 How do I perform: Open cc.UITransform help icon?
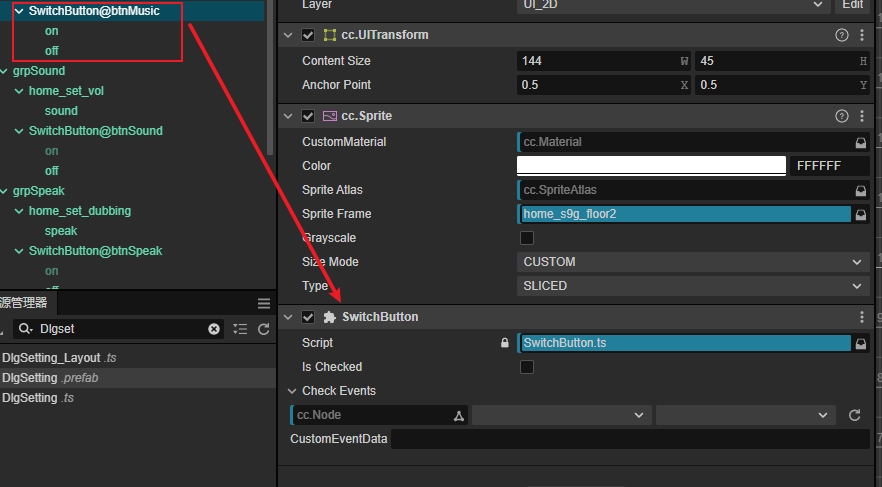[842, 35]
